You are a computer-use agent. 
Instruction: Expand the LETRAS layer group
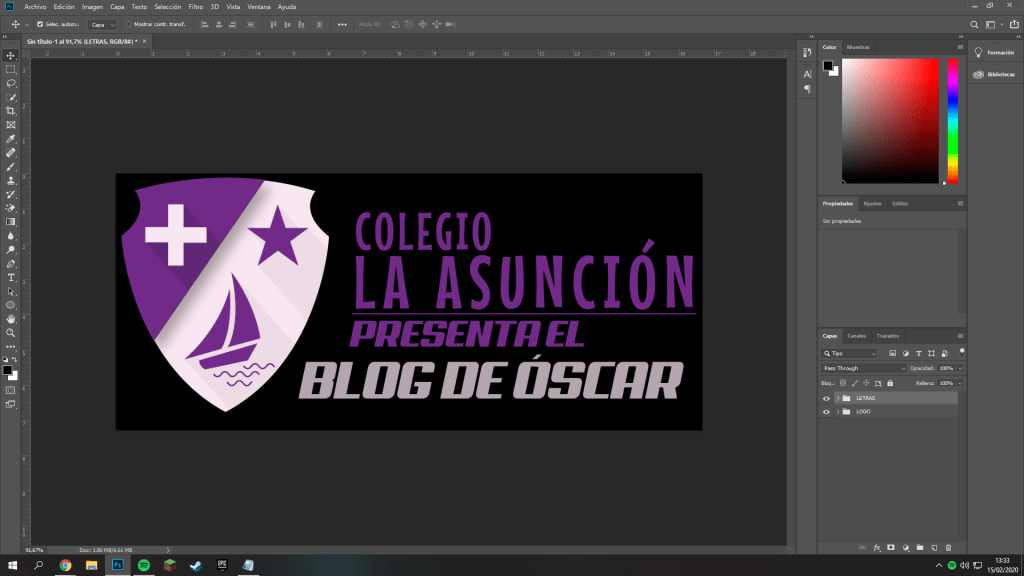(837, 398)
